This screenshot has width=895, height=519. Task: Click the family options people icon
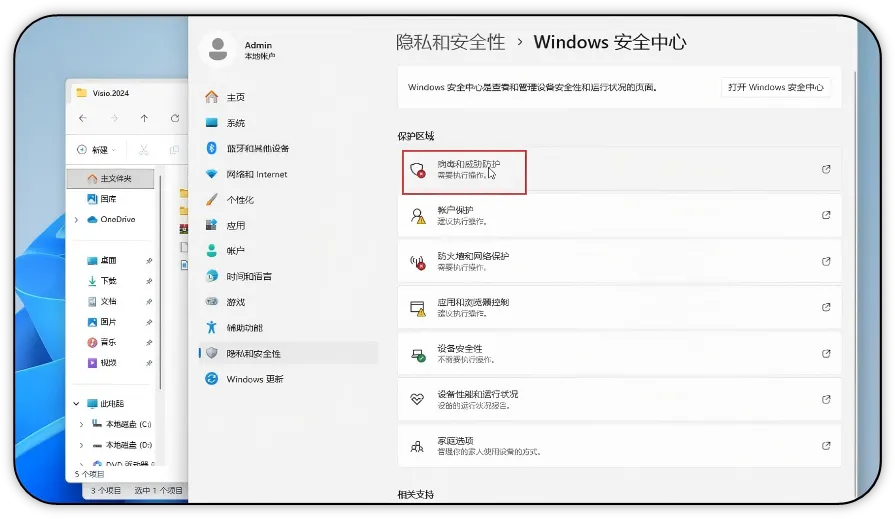coord(417,446)
